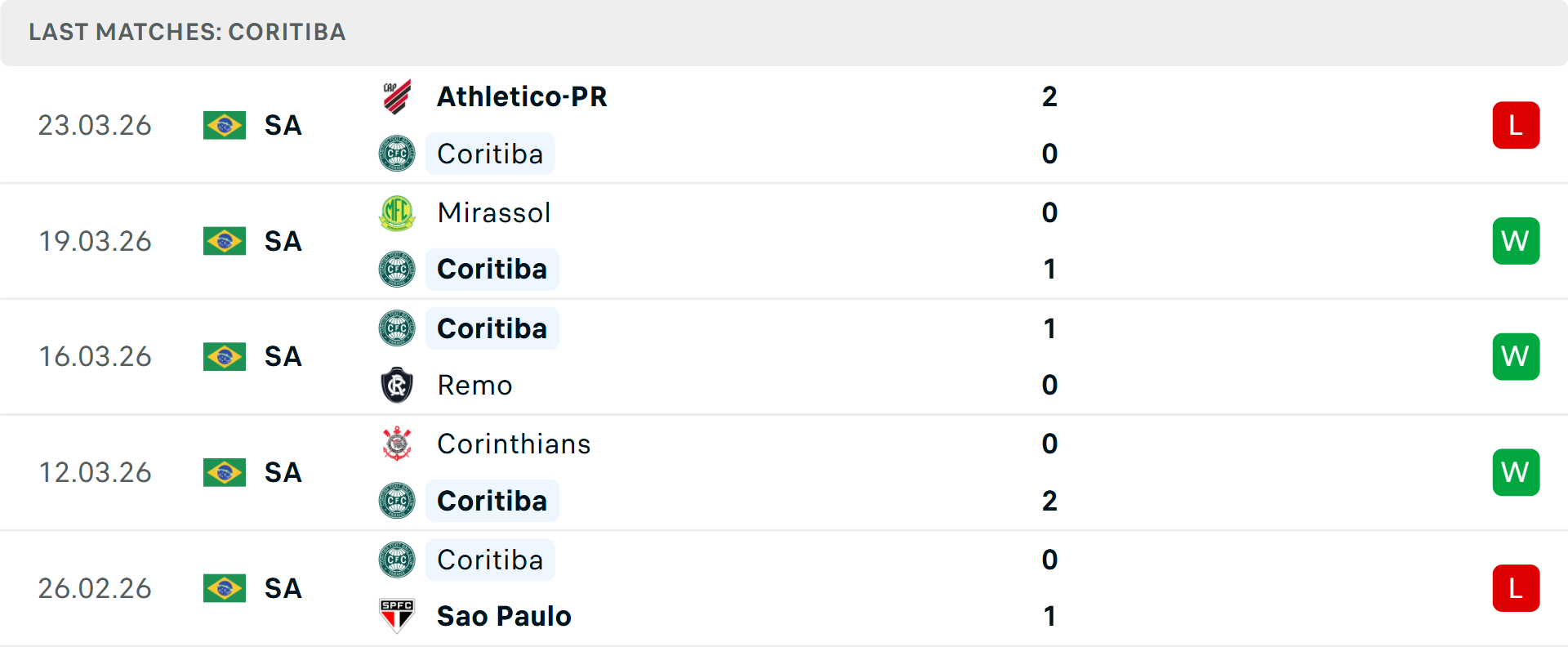Screen dimensions: 1568x647
Task: Click the Corinthians team name
Action: (x=514, y=444)
